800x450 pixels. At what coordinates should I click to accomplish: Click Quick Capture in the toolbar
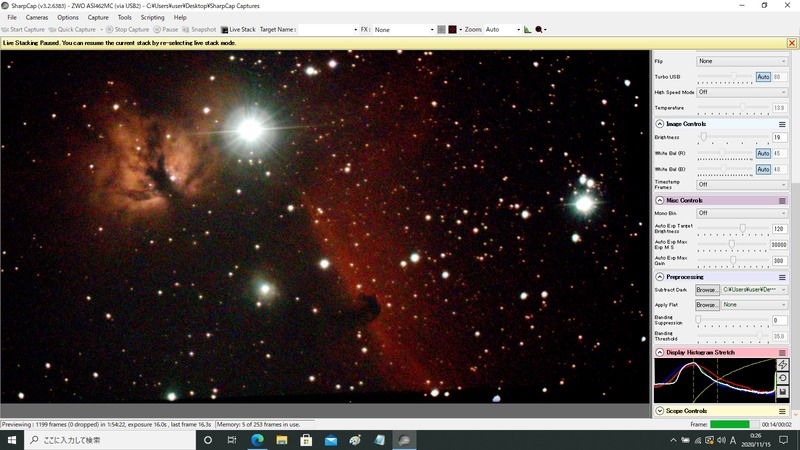pos(72,30)
